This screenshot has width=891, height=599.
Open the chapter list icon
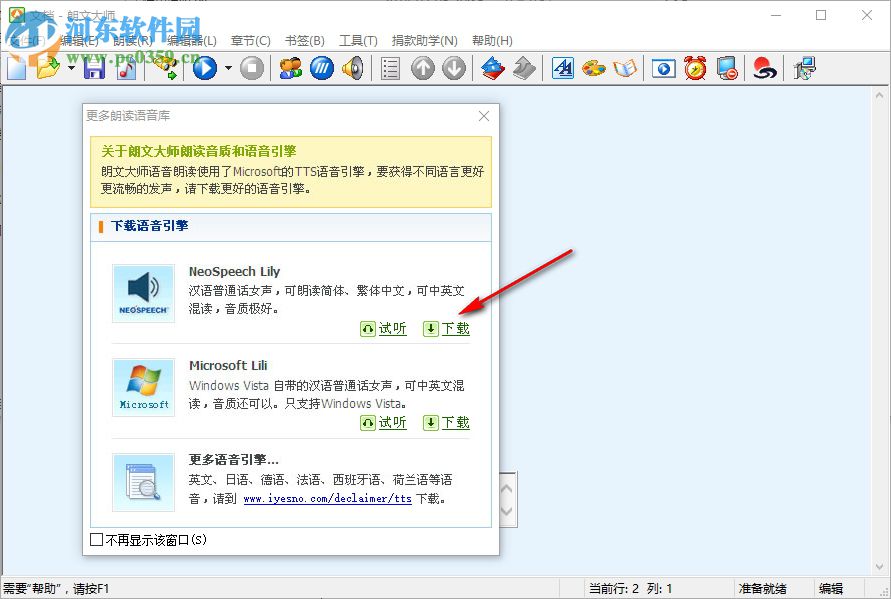point(390,68)
